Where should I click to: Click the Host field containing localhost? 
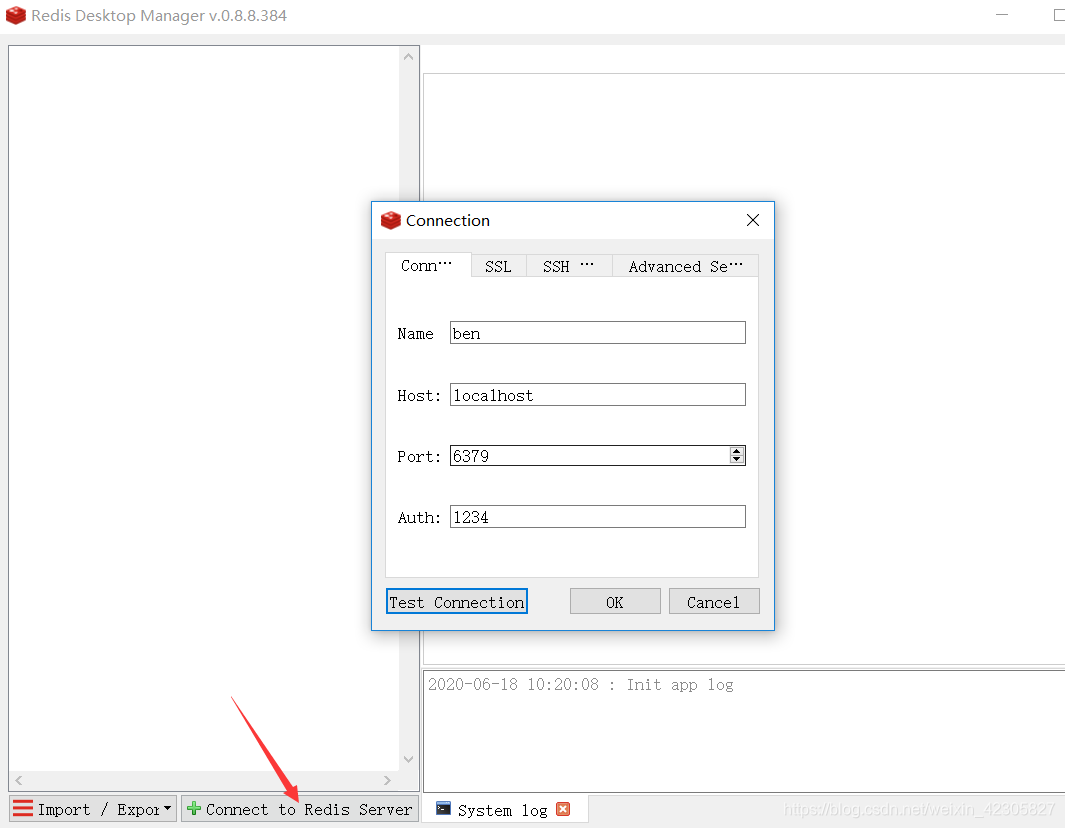[598, 395]
